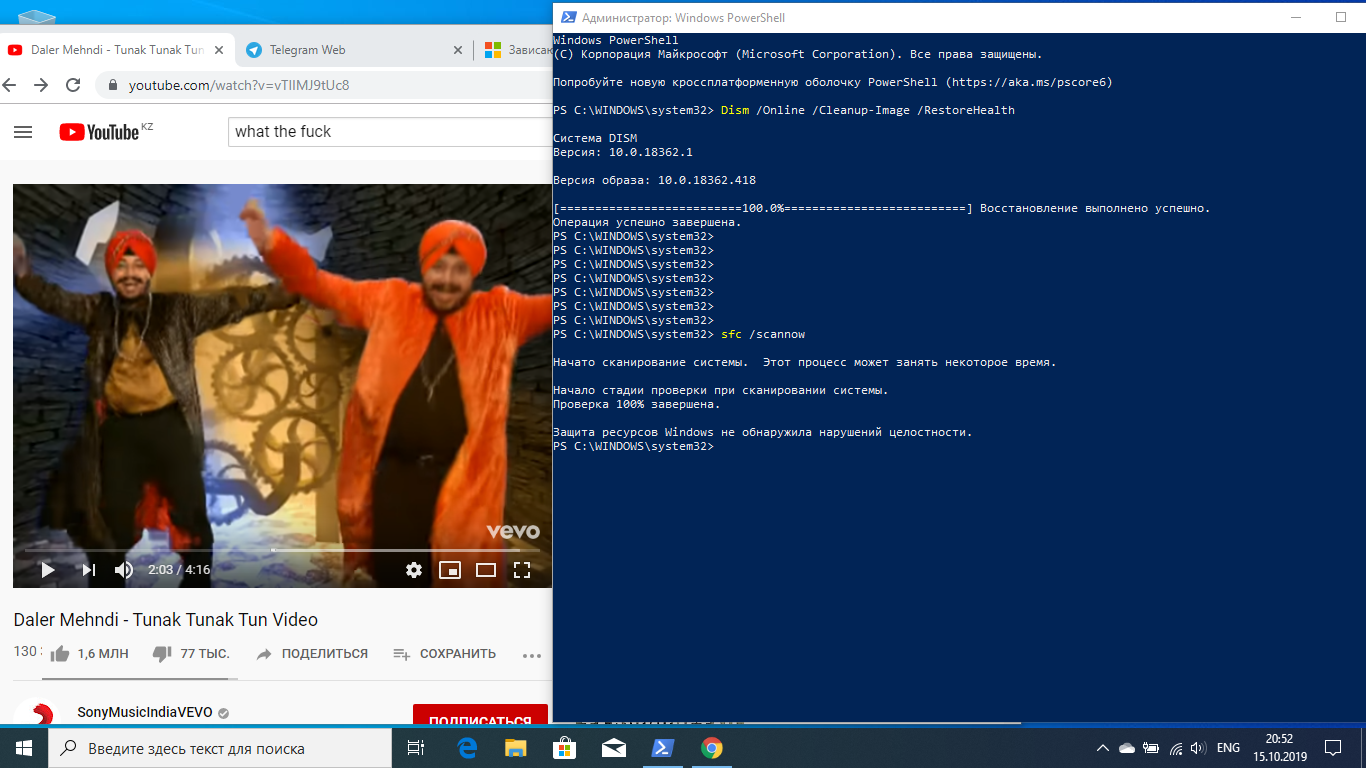Click the vevo logo on video
The height and width of the screenshot is (768, 1366).
coord(512,531)
